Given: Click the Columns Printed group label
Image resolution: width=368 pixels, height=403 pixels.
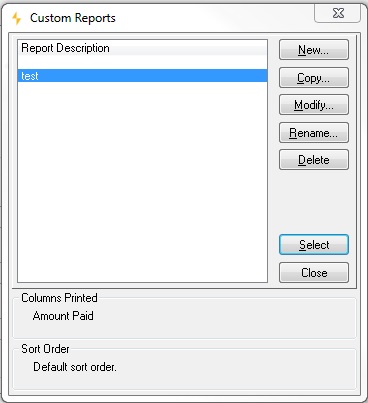Looking at the screenshot, I should (59, 298).
